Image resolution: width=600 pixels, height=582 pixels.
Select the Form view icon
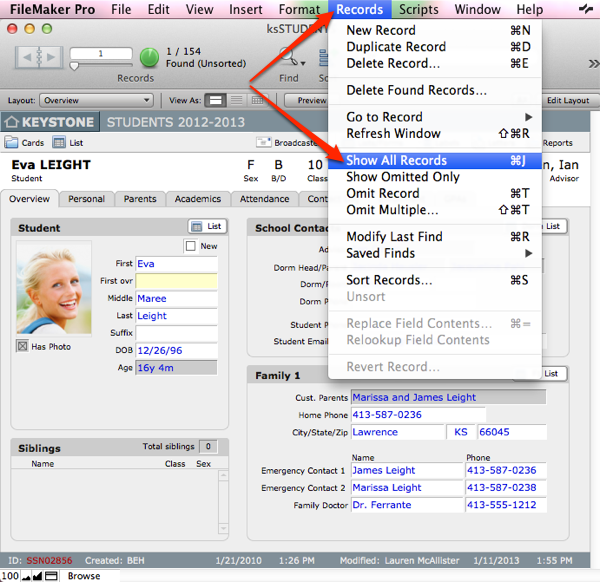click(x=214, y=100)
